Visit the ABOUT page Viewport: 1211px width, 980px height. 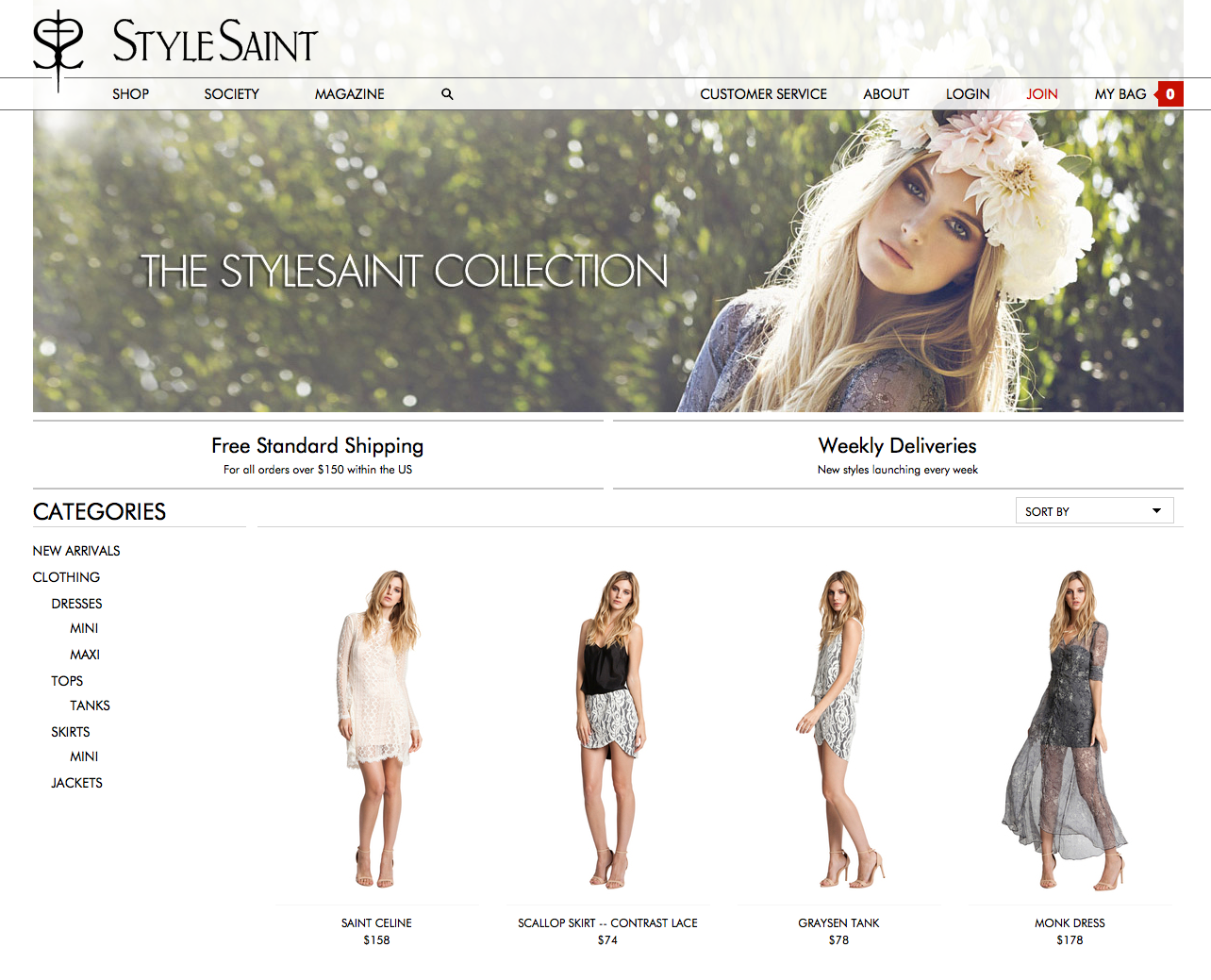point(885,93)
